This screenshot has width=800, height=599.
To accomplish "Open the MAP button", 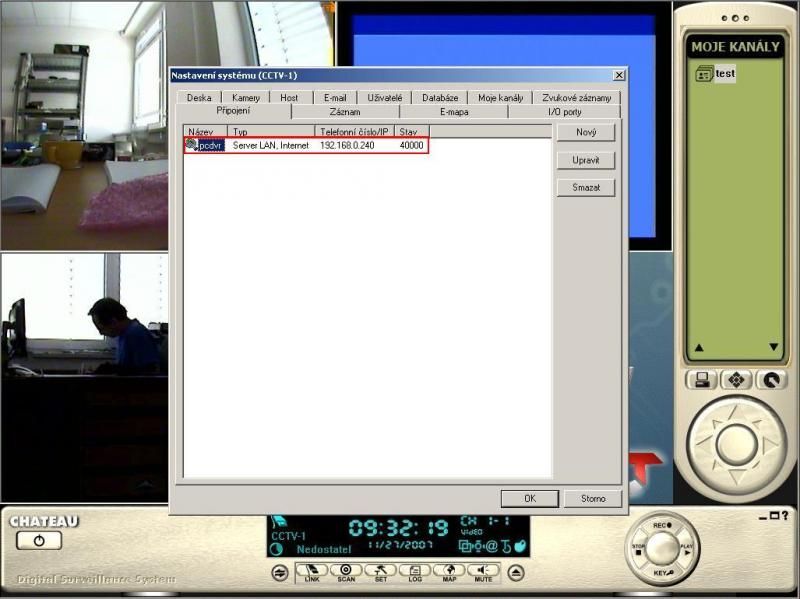I will coord(449,572).
